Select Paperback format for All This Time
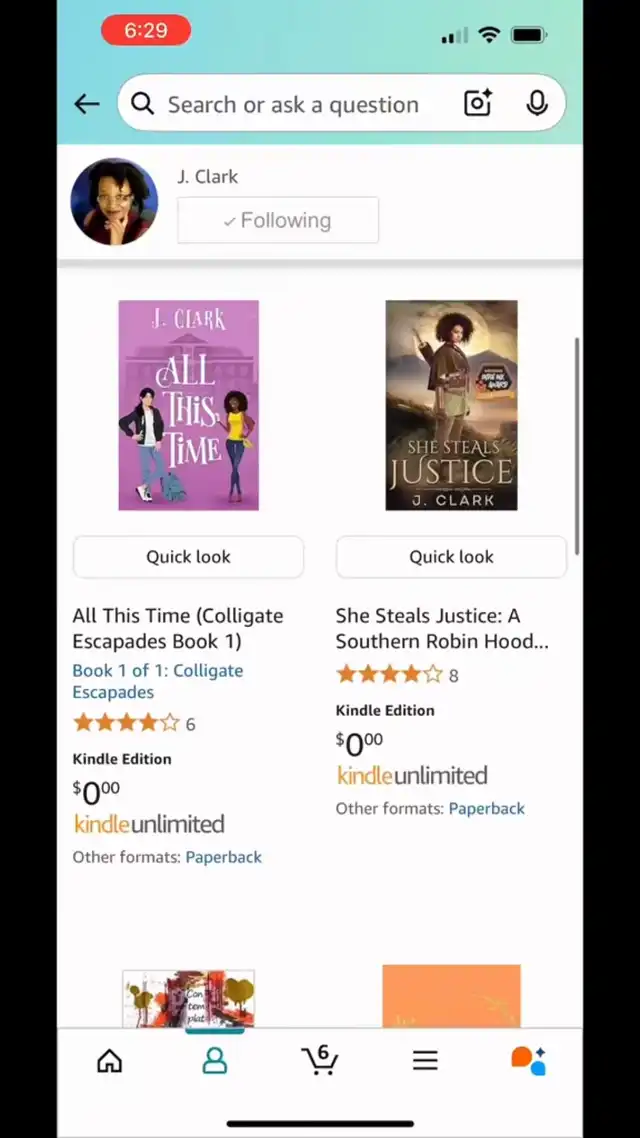The height and width of the screenshot is (1138, 640). click(x=223, y=857)
